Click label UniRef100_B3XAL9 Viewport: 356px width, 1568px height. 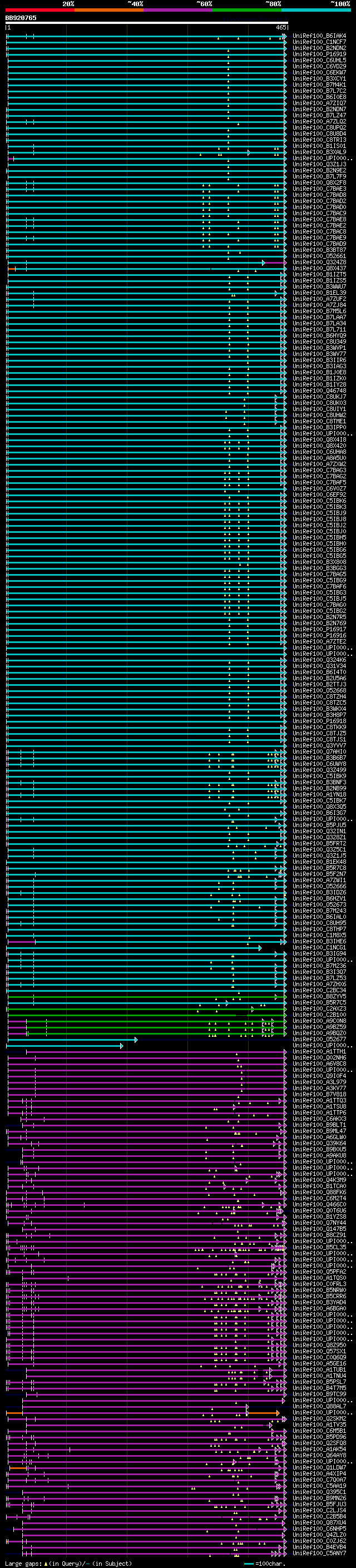point(319,152)
